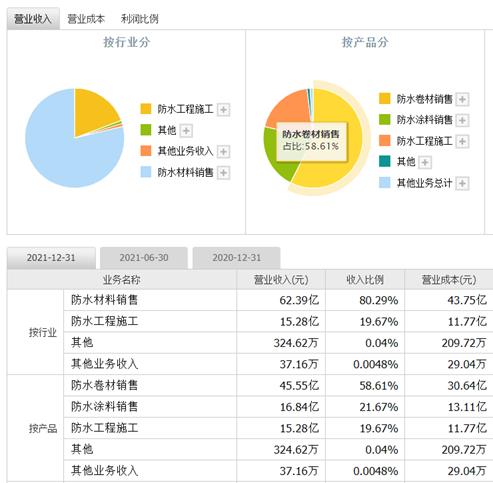Select the yellow 防水卷材销售 color swatch
Viewport: 493px width, 483px height.
coord(385,99)
